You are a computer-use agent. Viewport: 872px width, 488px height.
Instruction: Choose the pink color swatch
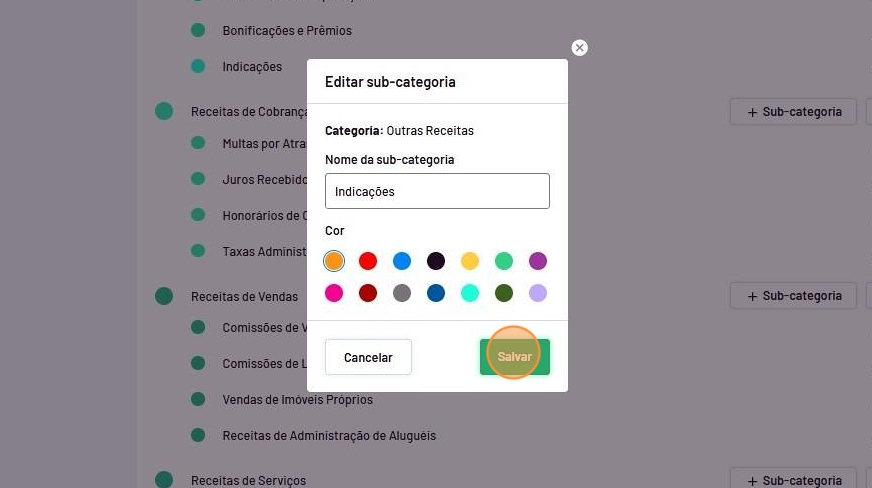point(334,293)
